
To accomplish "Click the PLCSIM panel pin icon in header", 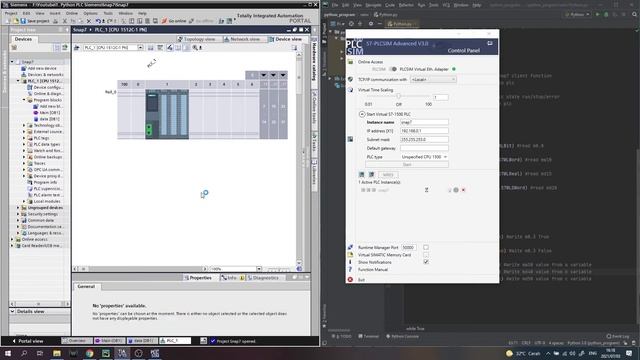I will point(490,43).
